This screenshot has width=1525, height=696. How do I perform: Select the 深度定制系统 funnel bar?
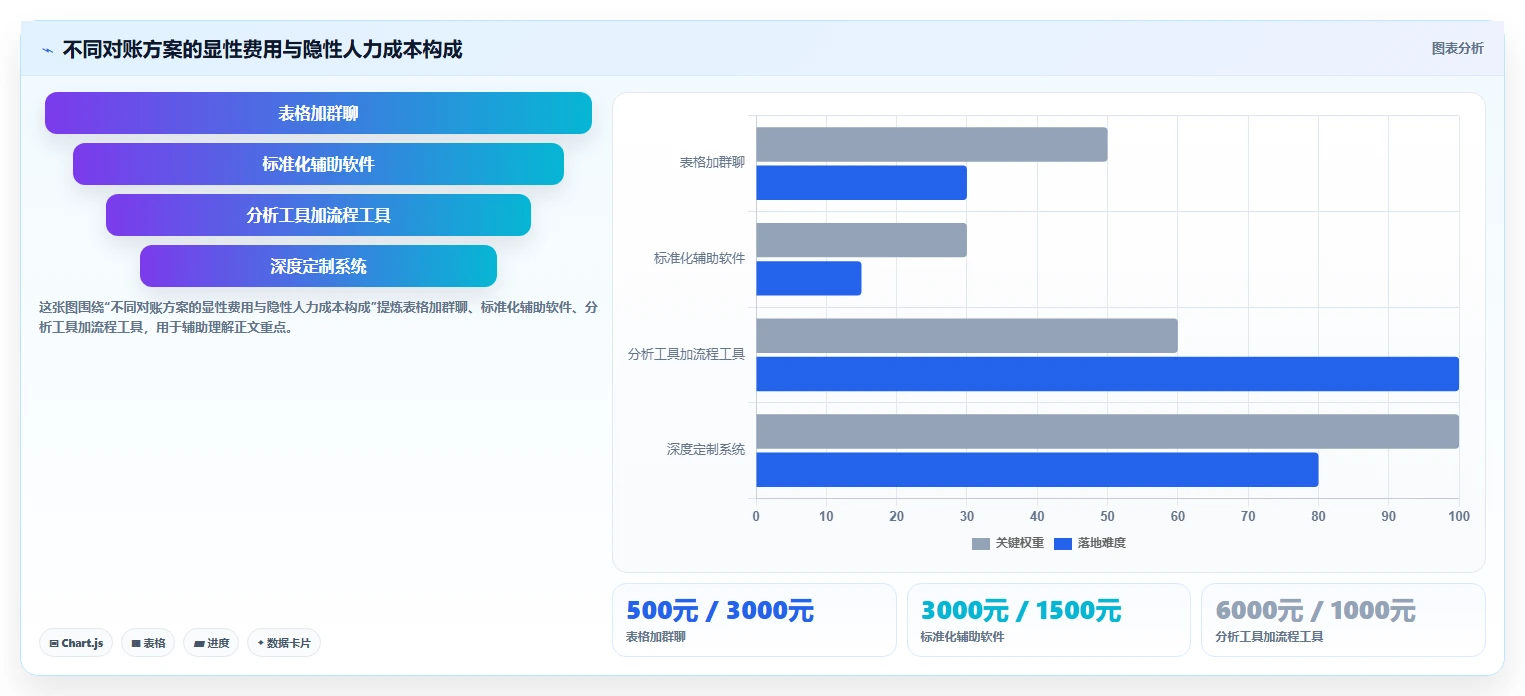coord(318,266)
